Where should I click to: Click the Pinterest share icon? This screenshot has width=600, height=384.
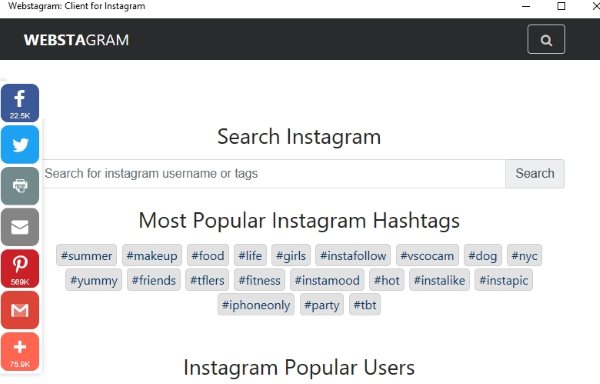point(20,268)
